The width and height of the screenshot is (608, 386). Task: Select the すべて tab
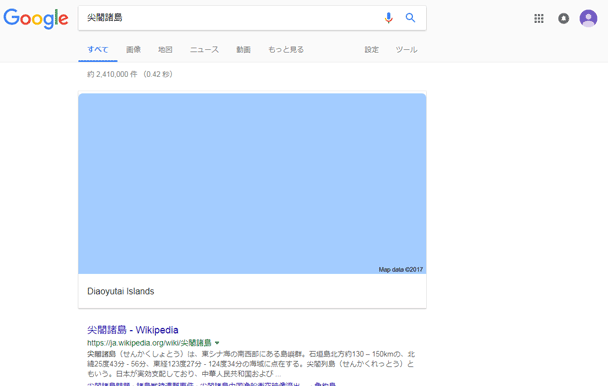coord(98,50)
